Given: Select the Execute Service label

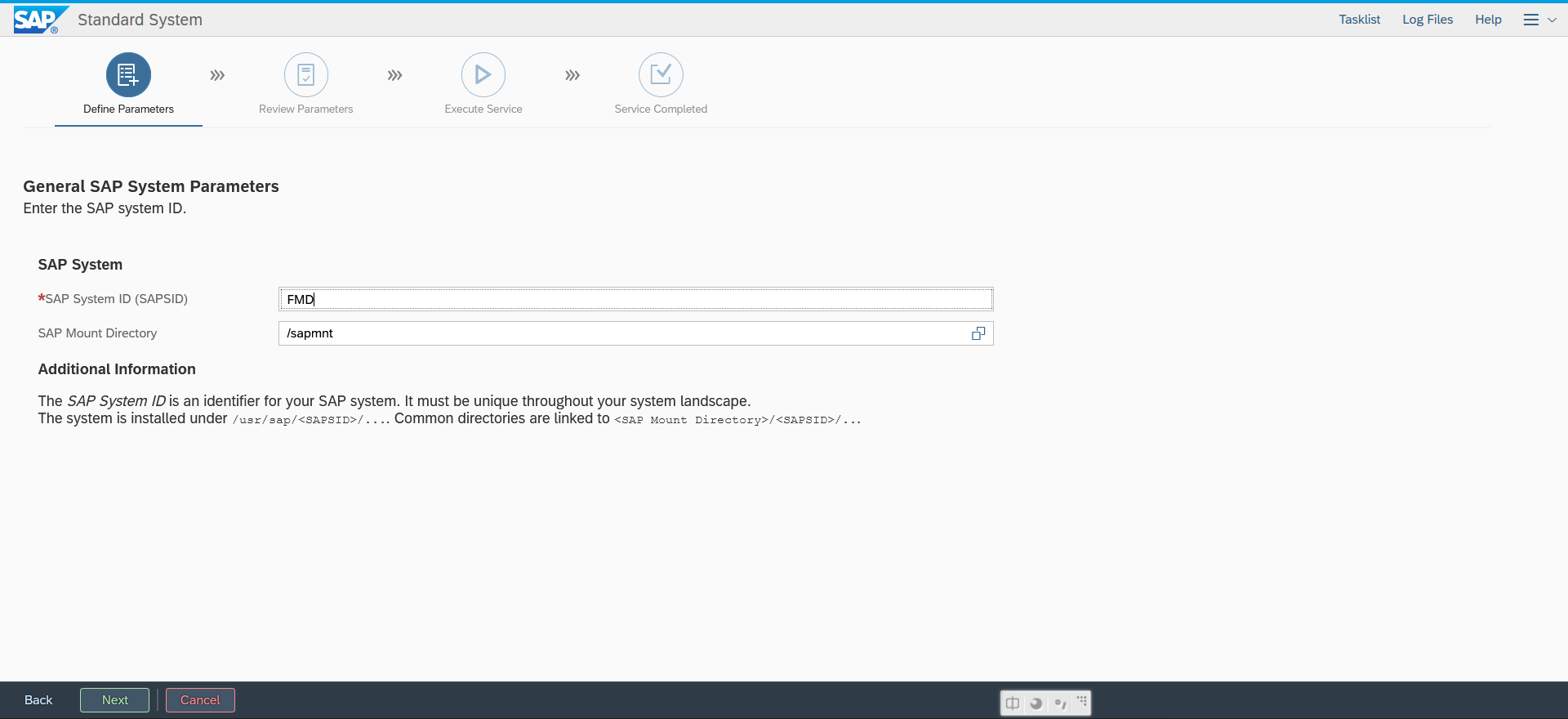Looking at the screenshot, I should point(483,109).
